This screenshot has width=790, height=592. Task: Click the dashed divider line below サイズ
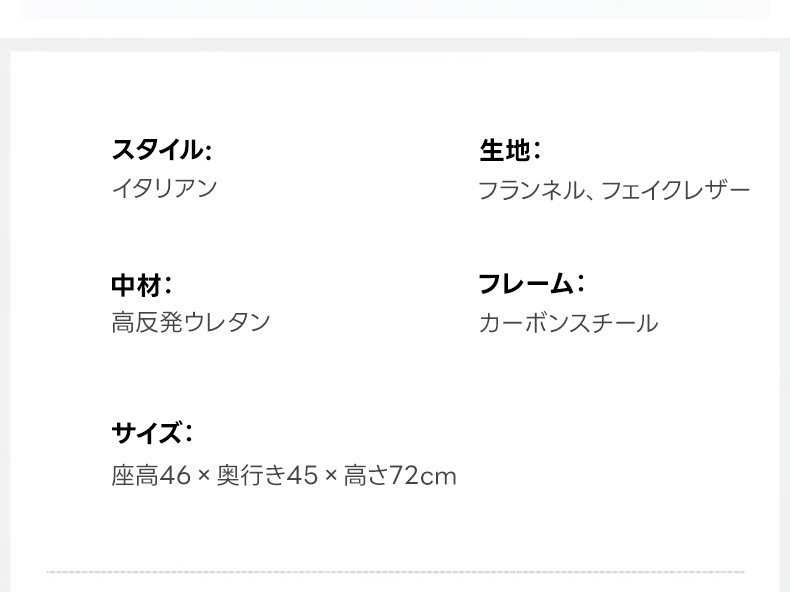395,572
